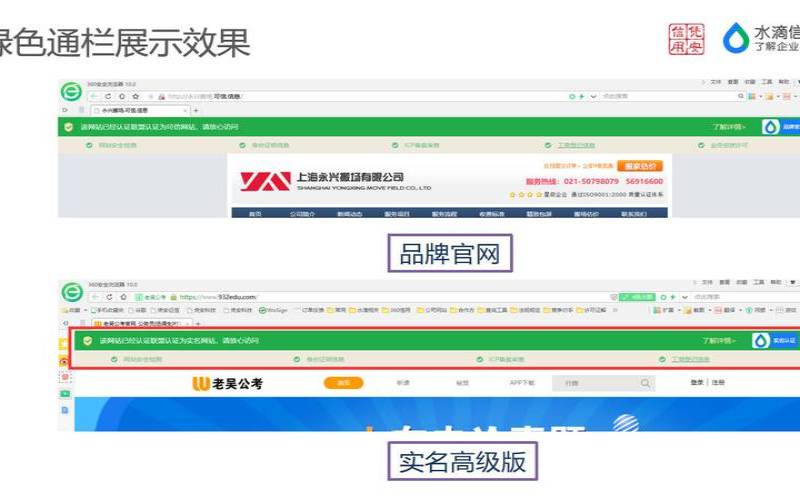Screen dimensions: 800x500
Task: Refresh the page in the 932edu browser
Action: click(x=109, y=297)
